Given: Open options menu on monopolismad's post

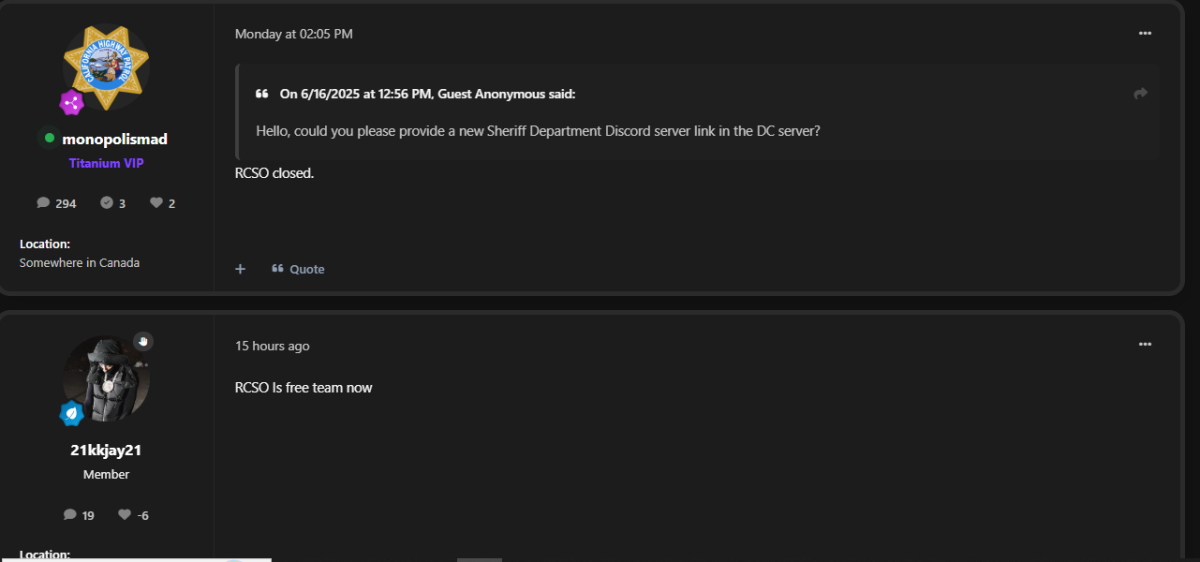Looking at the screenshot, I should point(1145,33).
